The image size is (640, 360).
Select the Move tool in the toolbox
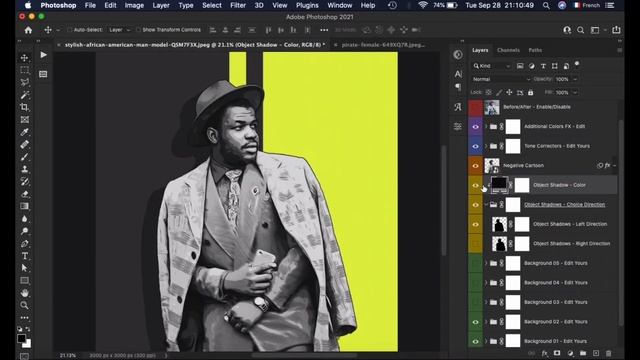pyautogui.click(x=24, y=58)
